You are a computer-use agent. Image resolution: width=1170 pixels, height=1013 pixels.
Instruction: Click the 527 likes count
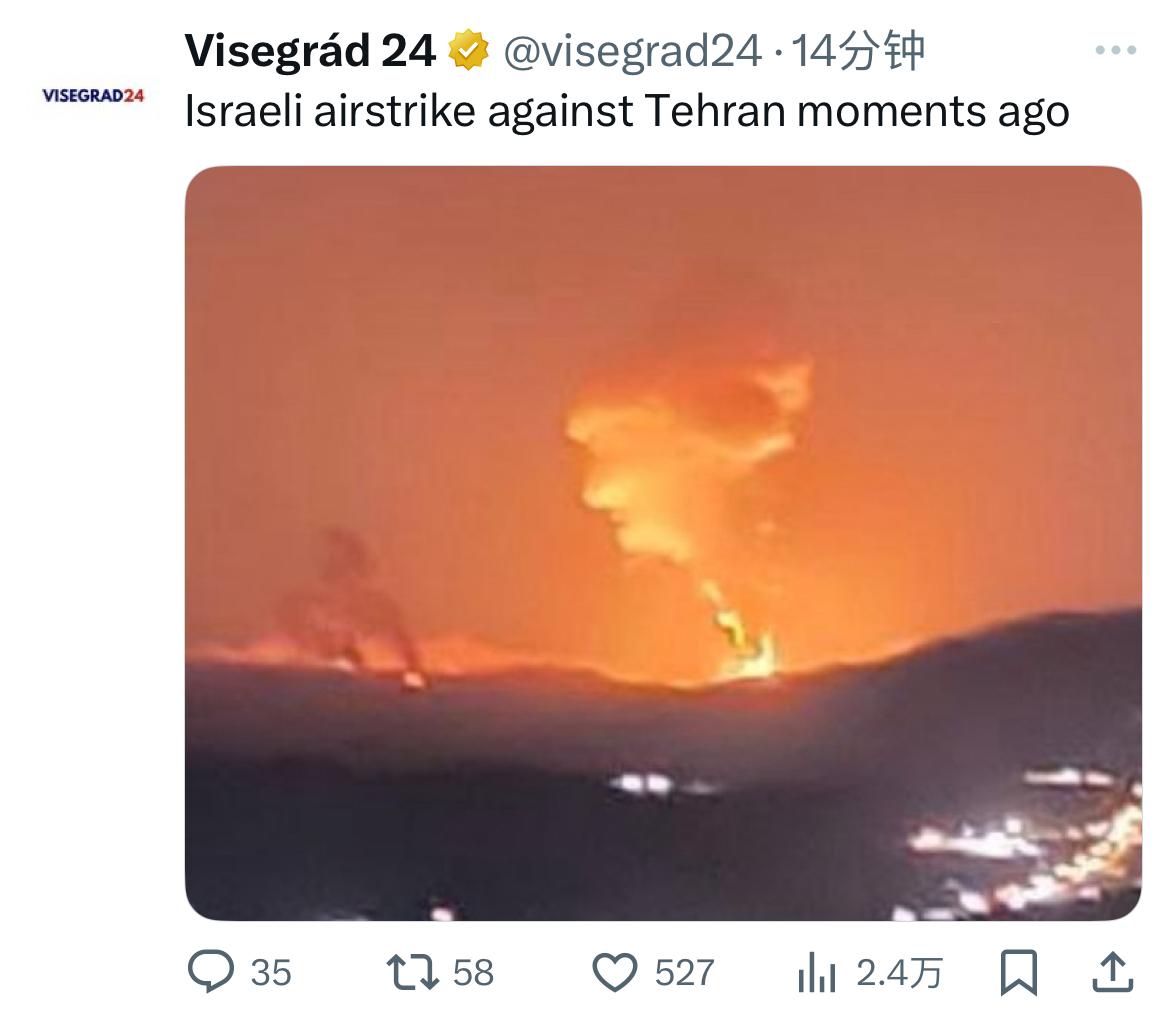(684, 973)
